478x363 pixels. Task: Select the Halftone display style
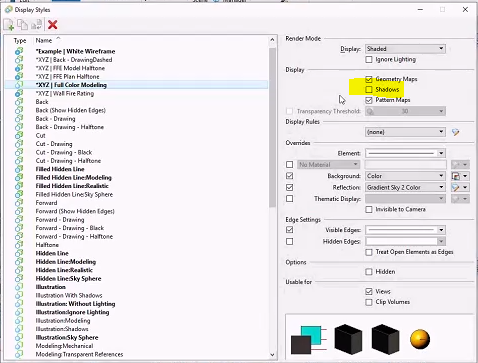(47, 245)
